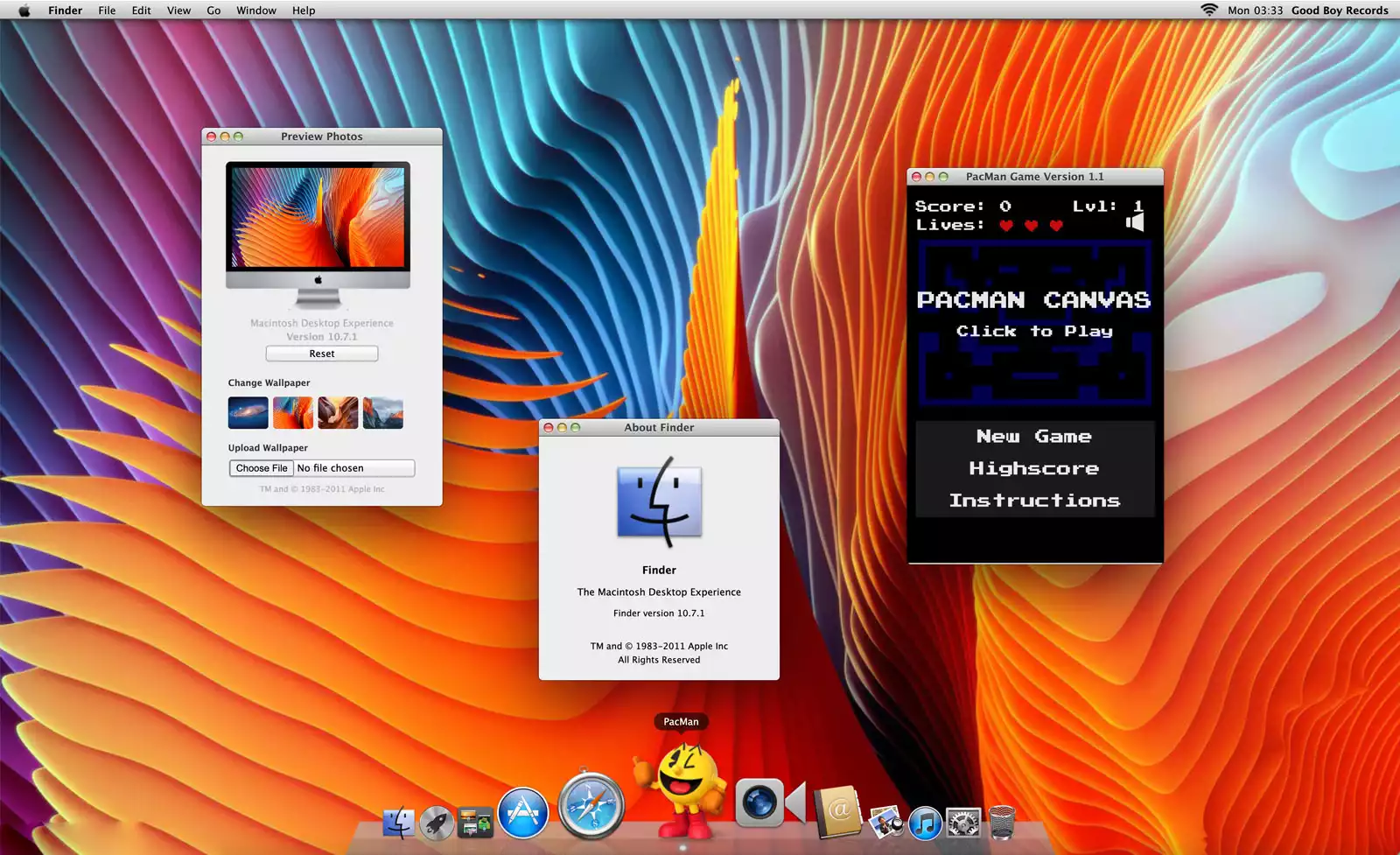Open the Go menu
Viewport: 1400px width, 855px height.
(213, 11)
